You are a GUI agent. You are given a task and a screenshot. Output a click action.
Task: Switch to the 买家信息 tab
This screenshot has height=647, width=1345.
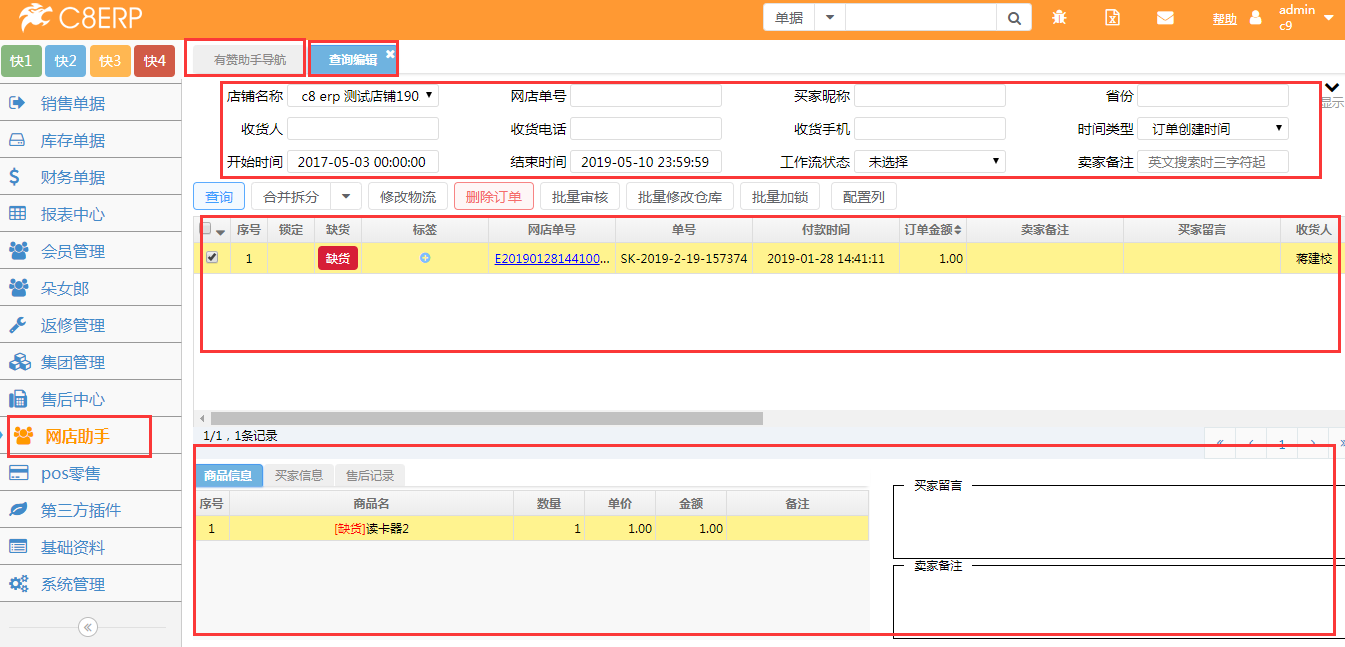(x=298, y=475)
